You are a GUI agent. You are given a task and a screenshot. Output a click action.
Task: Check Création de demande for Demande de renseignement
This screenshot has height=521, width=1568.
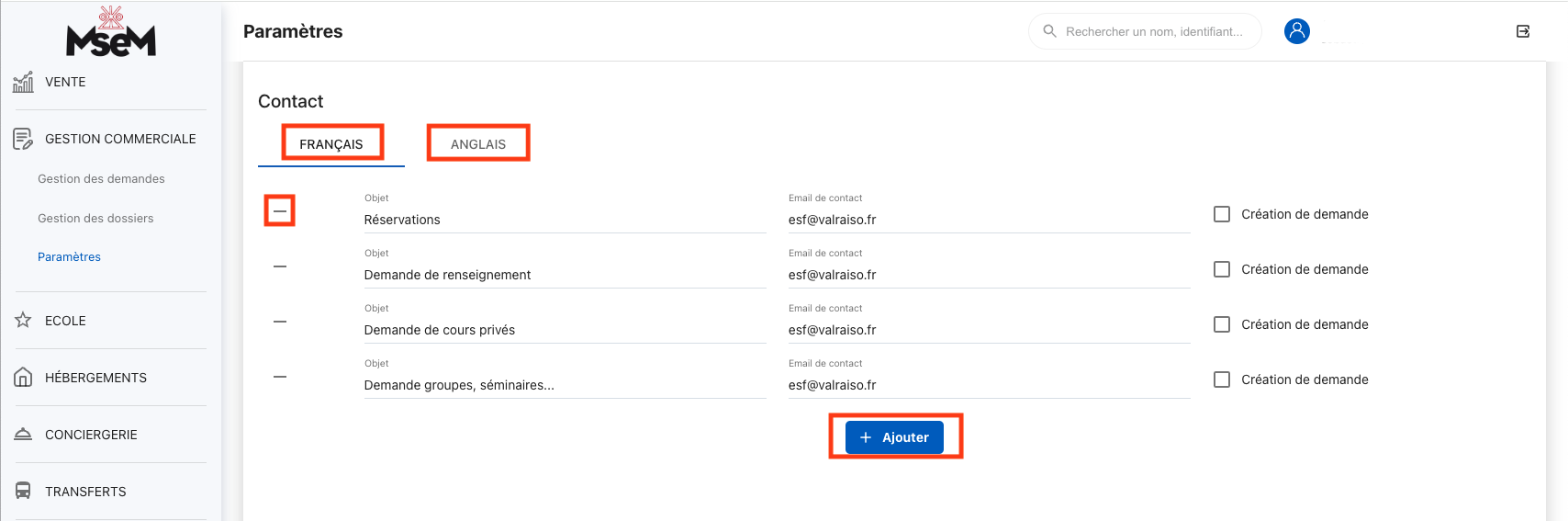tap(1222, 269)
